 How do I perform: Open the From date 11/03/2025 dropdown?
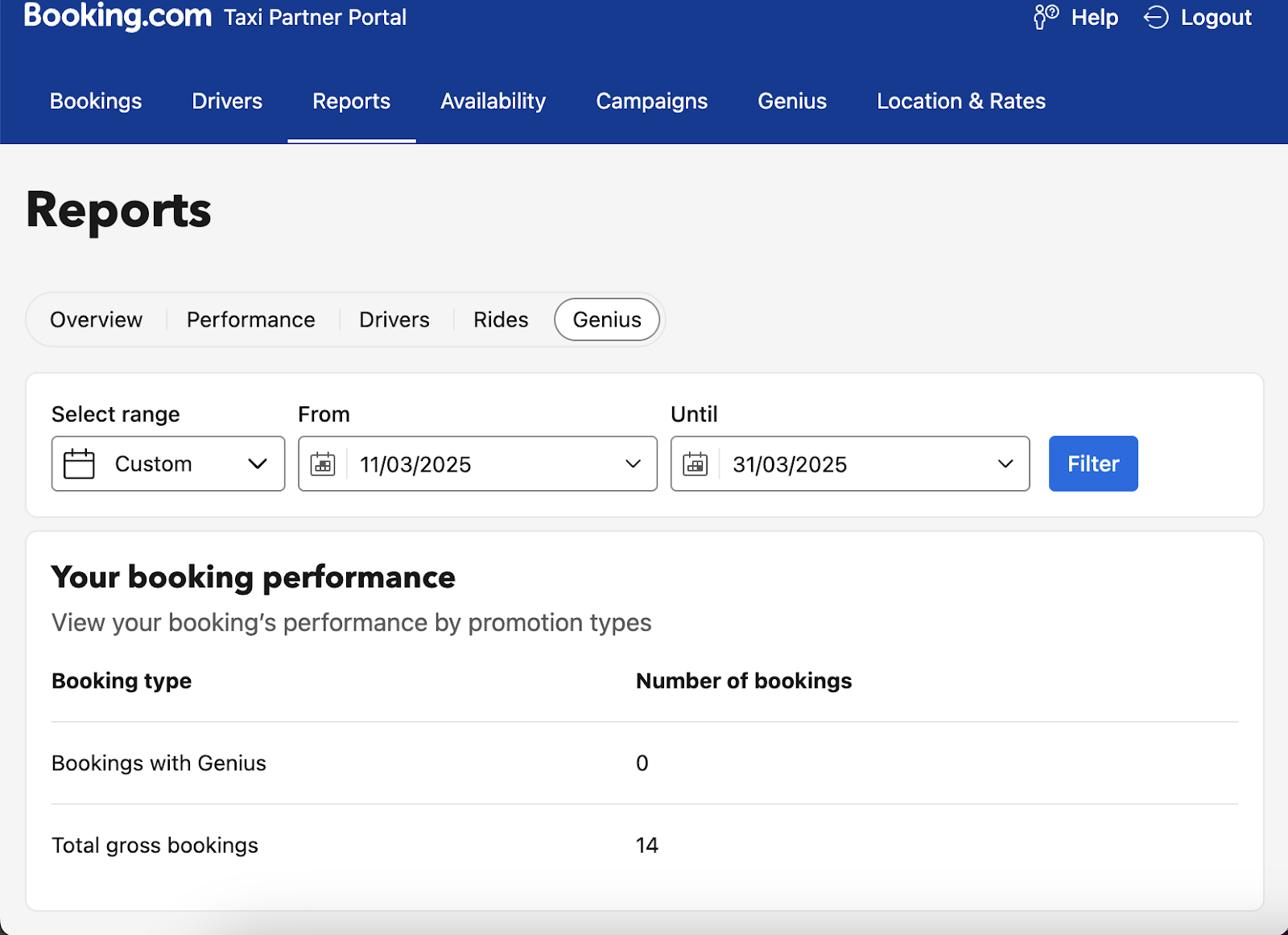(477, 463)
